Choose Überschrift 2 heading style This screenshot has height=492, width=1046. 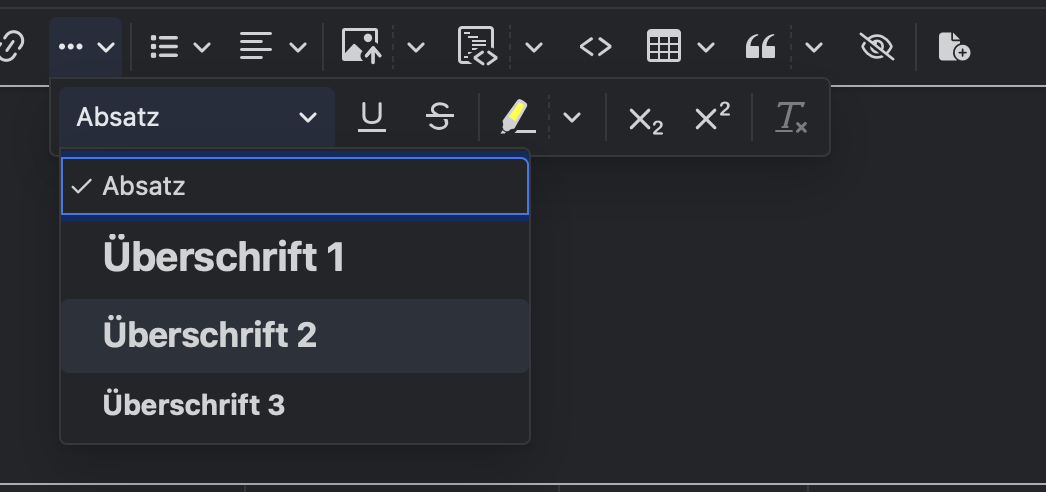coord(210,335)
